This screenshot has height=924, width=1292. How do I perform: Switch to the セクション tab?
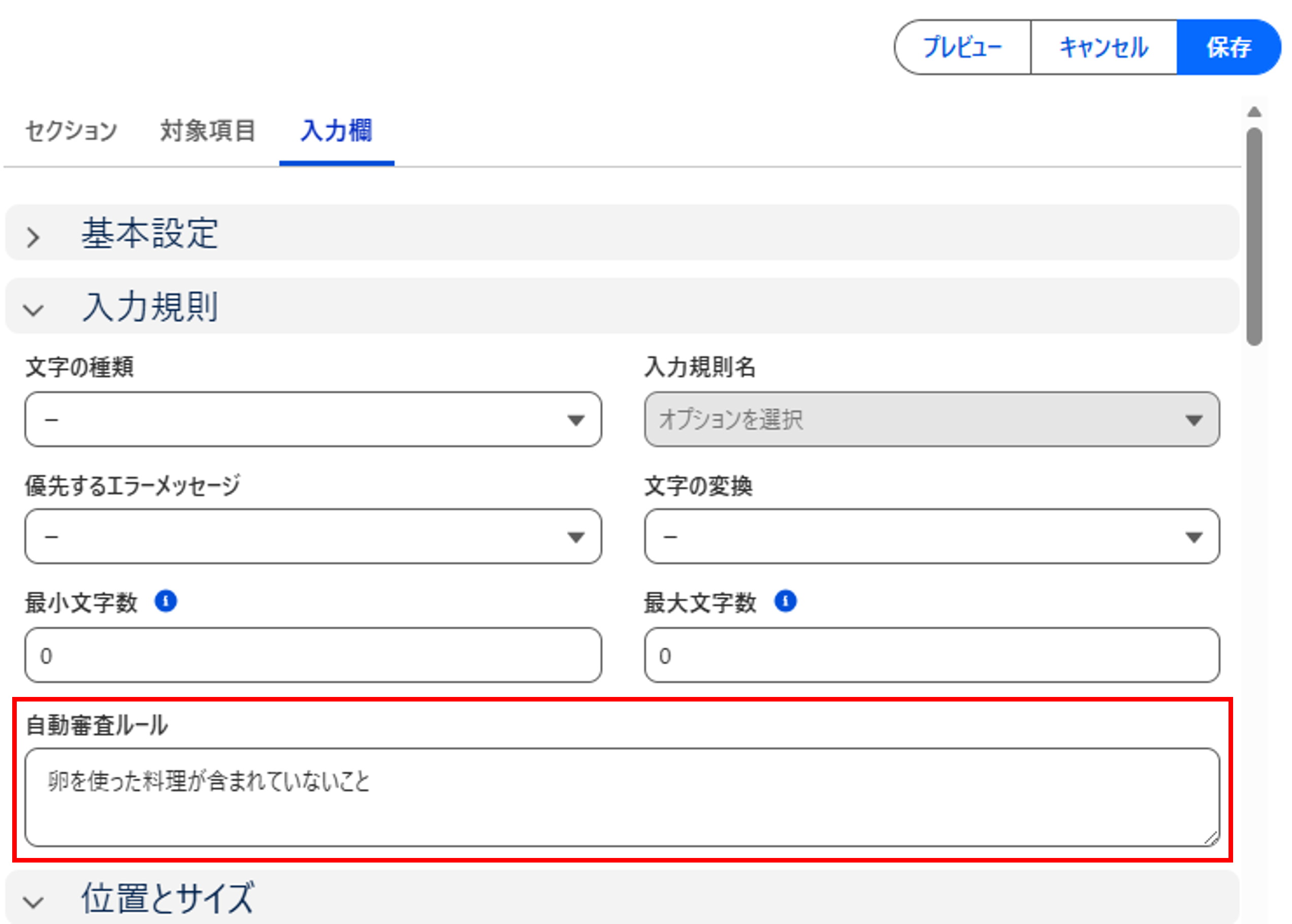71,131
